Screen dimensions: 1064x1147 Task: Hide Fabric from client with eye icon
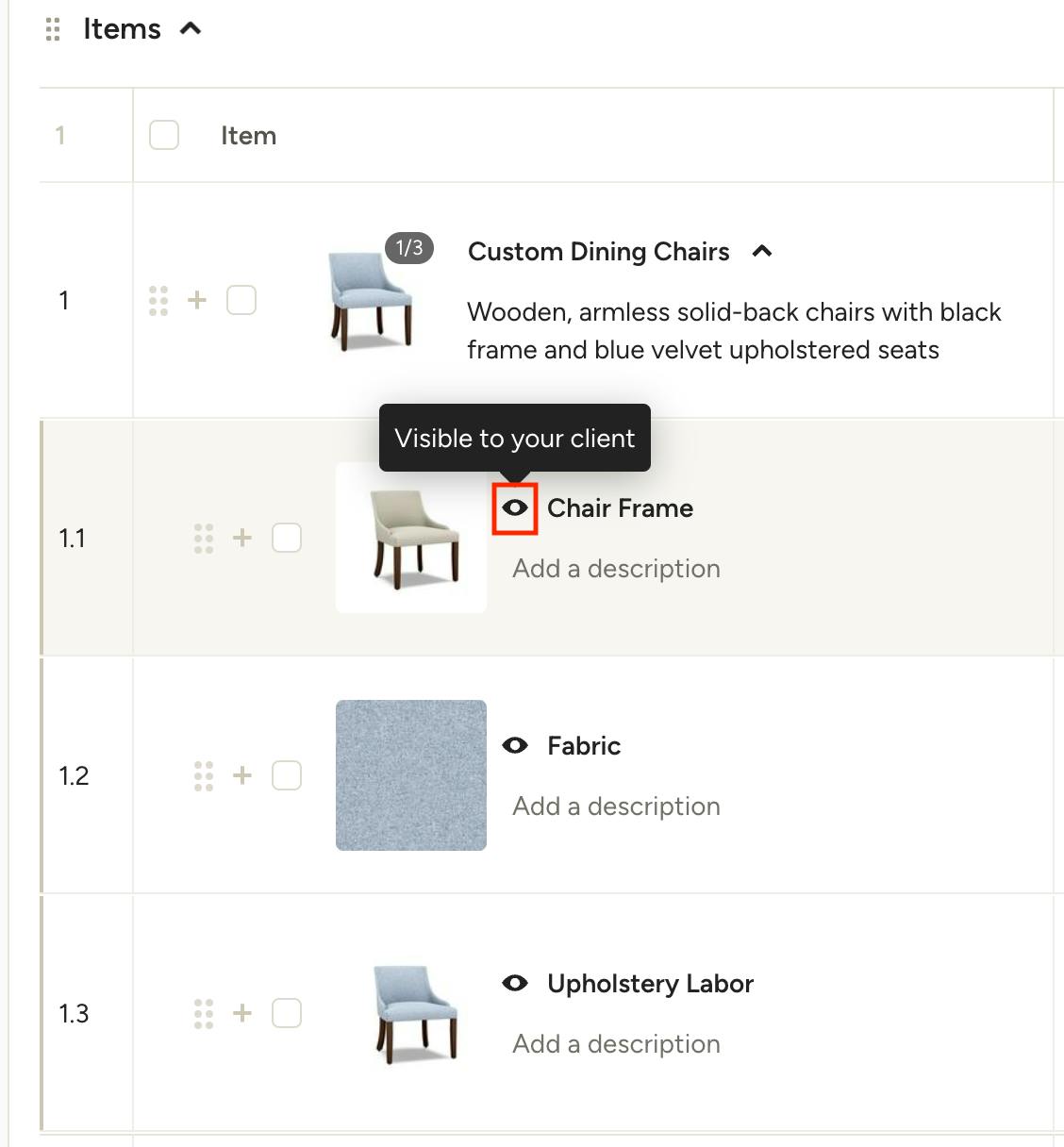coord(515,745)
